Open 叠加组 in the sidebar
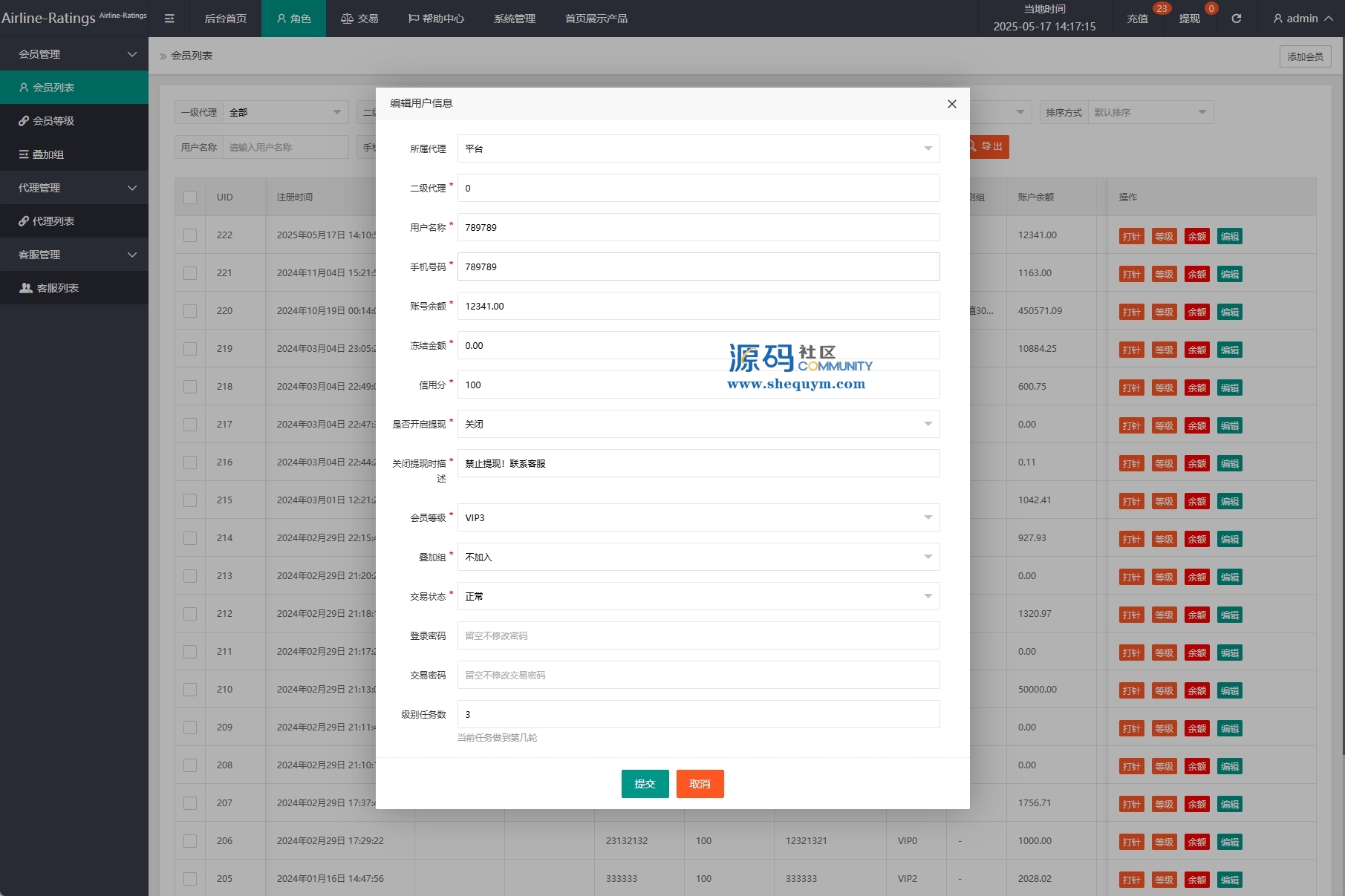Screen dimensions: 1345x896 [48, 154]
